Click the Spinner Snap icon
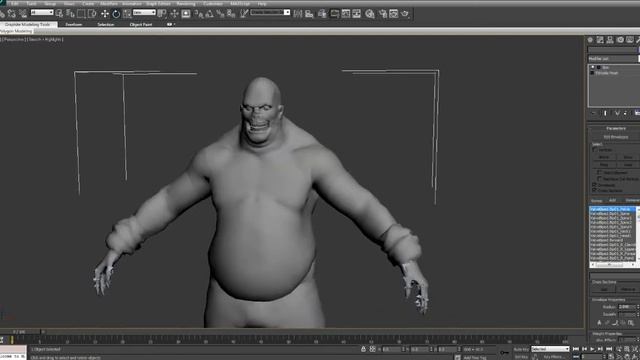This screenshot has height=360, width=640. coord(231,14)
